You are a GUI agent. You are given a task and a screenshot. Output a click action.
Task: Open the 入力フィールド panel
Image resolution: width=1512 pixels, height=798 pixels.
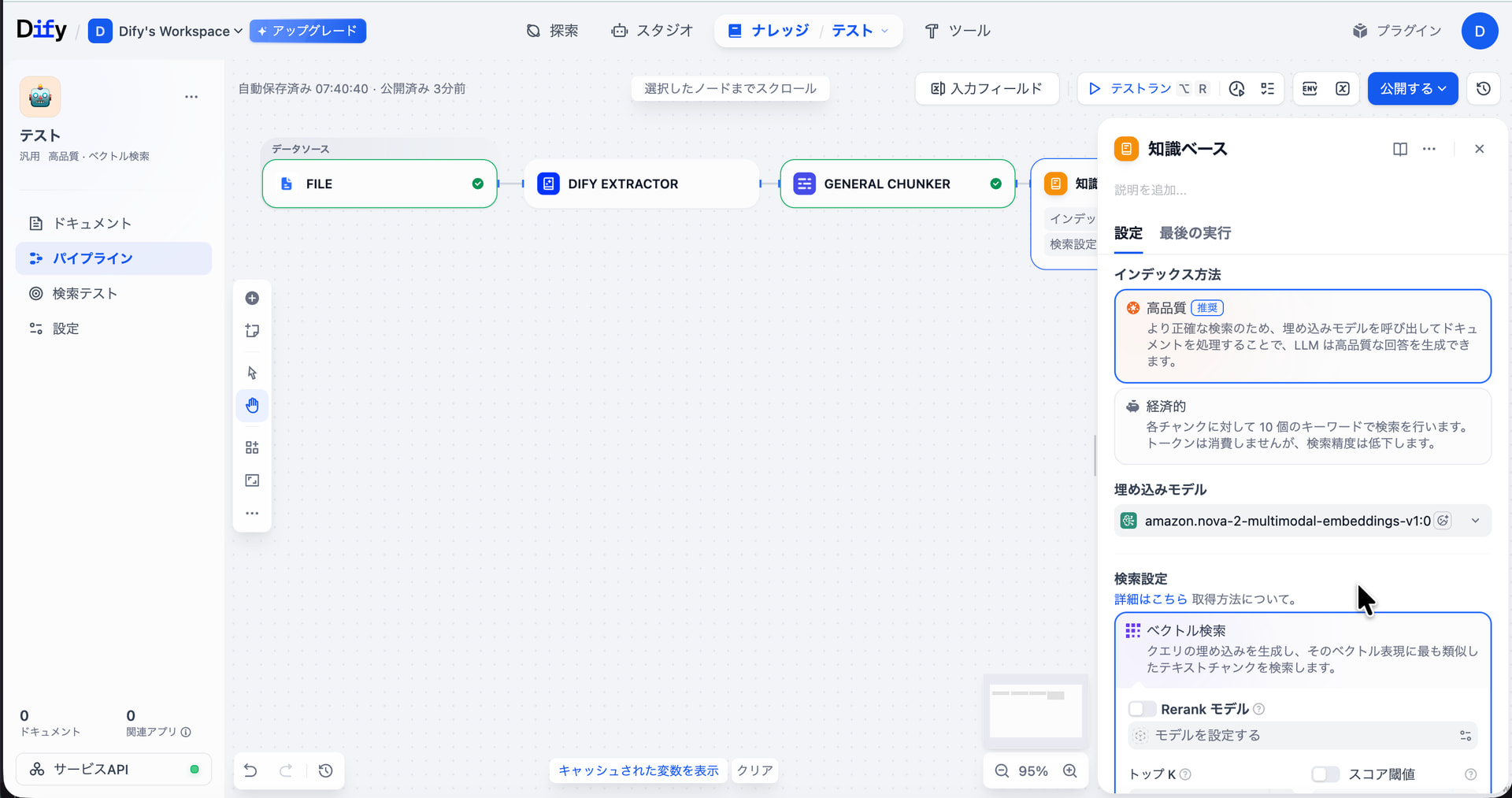coord(987,88)
